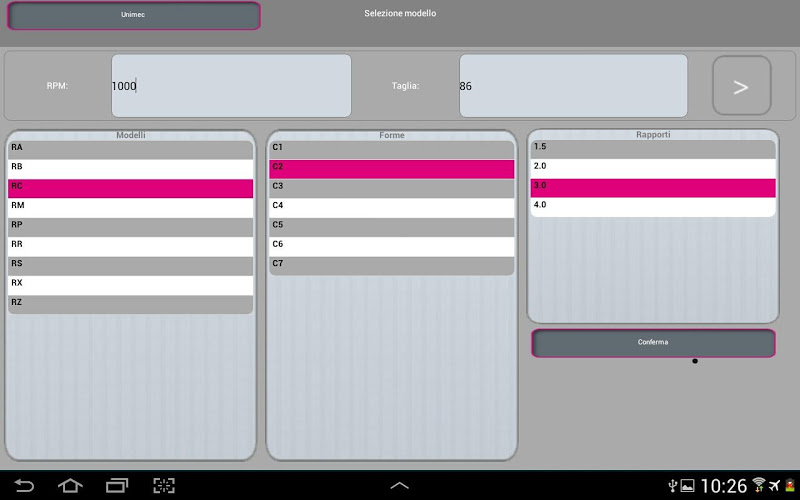Select model RX
The image size is (800, 500).
pos(131,285)
